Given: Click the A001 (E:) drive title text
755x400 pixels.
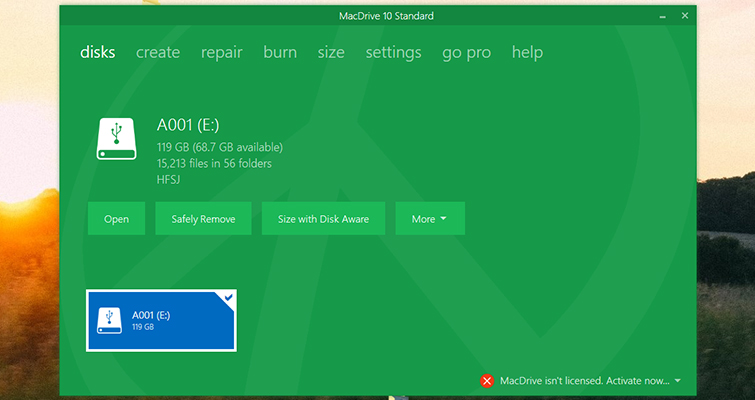Looking at the screenshot, I should pyautogui.click(x=188, y=125).
